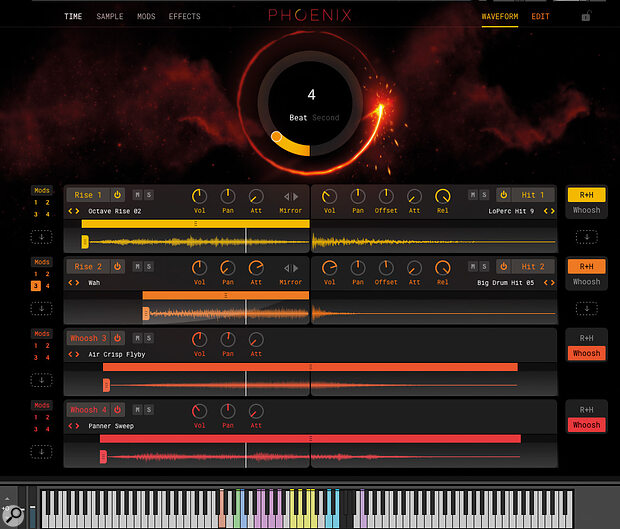Click the orange handle on circular time dial
This screenshot has height=529, width=620.
(x=276, y=137)
